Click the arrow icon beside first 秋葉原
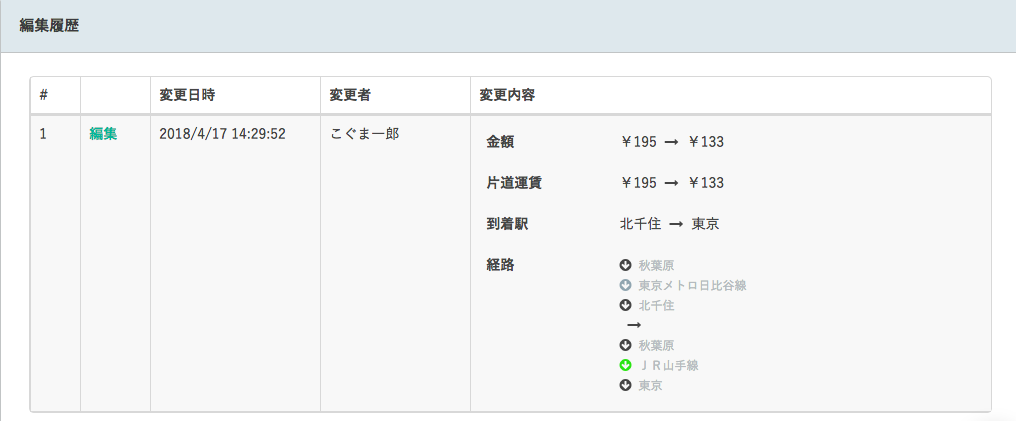Image resolution: width=1016 pixels, height=421 pixels. [x=625, y=265]
